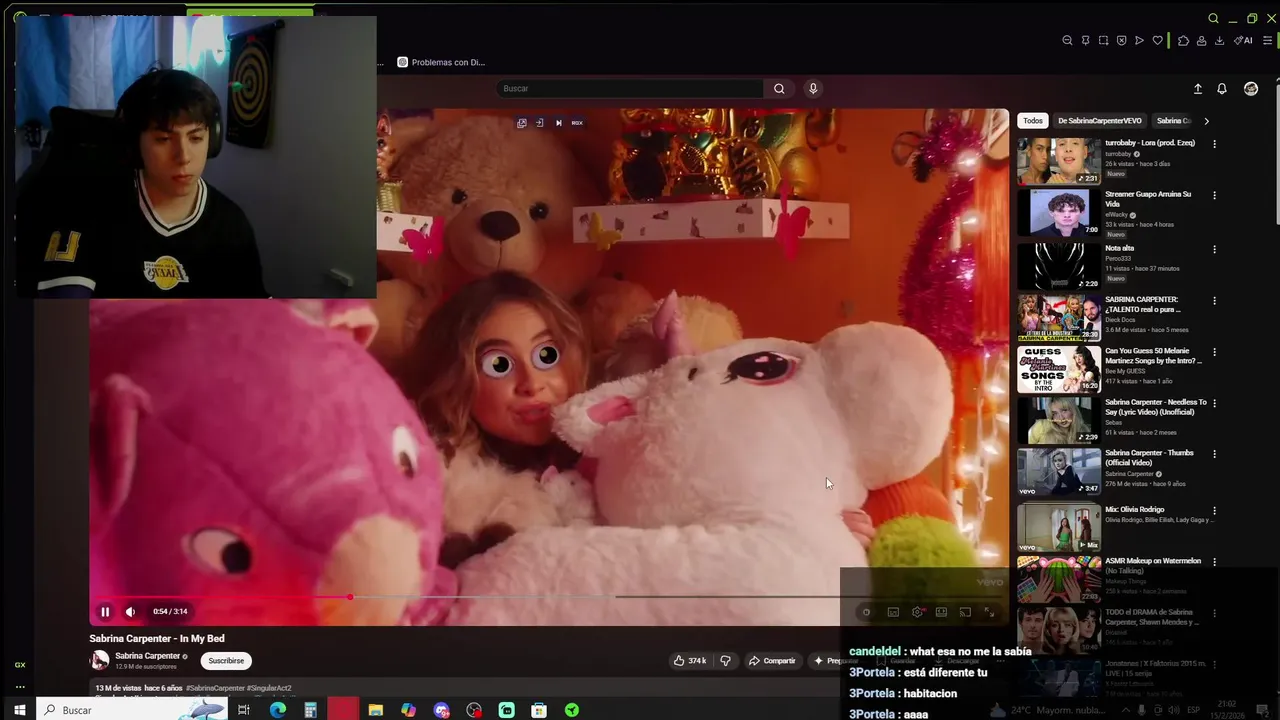Open options for Melanie Martinez quiz video
Viewport: 1280px width, 720px height.
[x=1215, y=352]
